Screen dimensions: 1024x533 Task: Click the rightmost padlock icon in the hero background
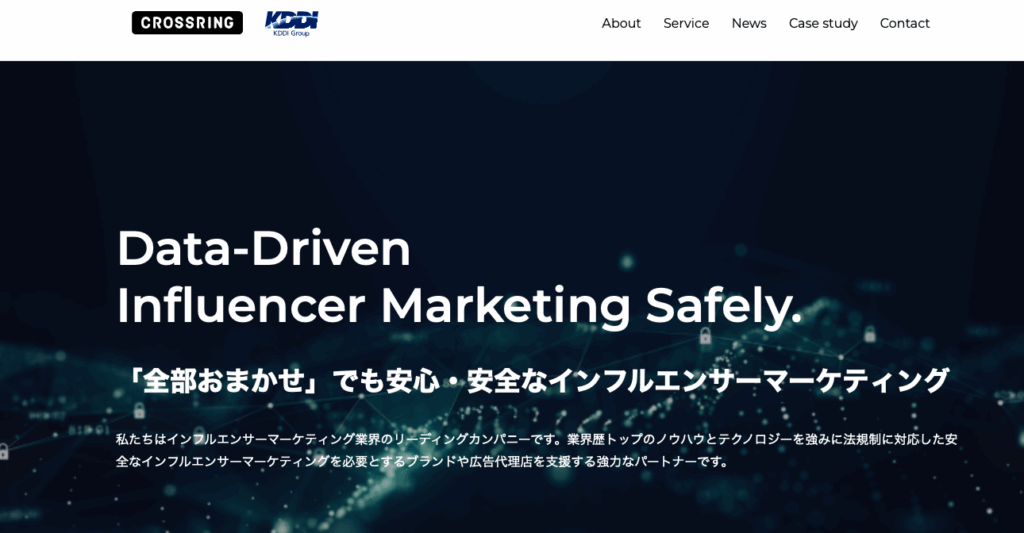pyautogui.click(x=869, y=334)
